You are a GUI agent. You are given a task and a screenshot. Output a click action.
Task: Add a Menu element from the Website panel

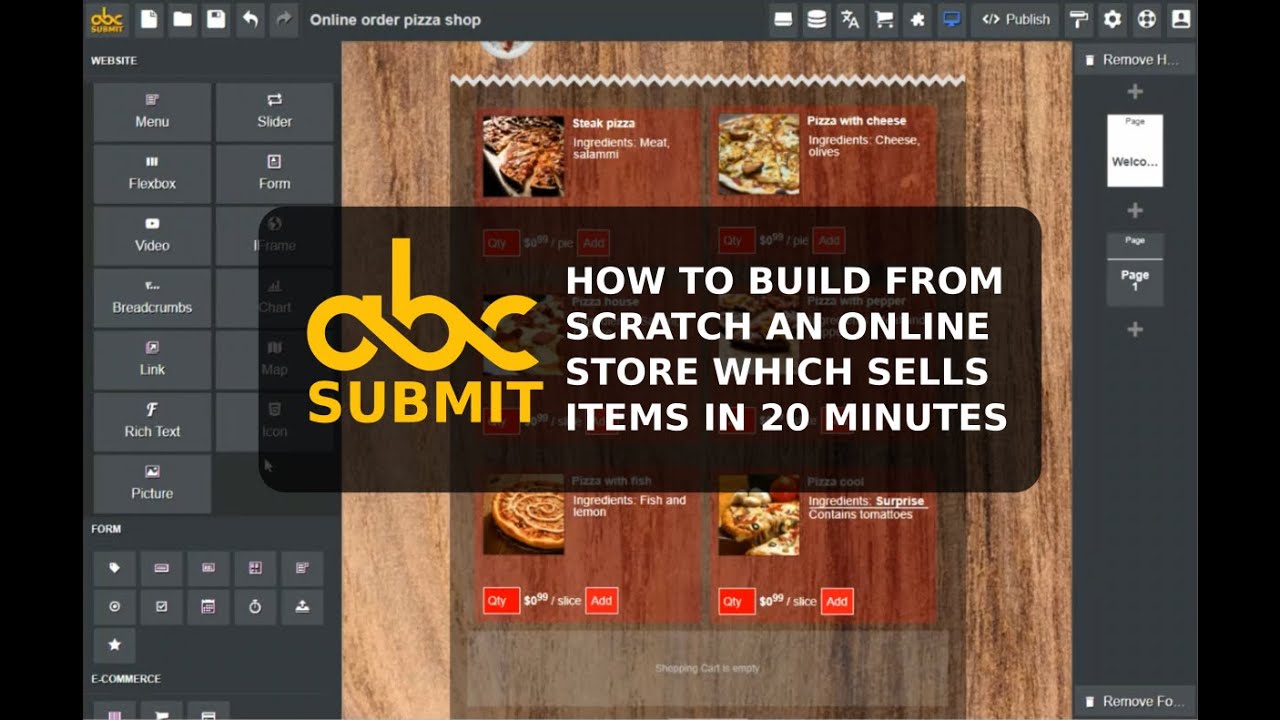[152, 112]
